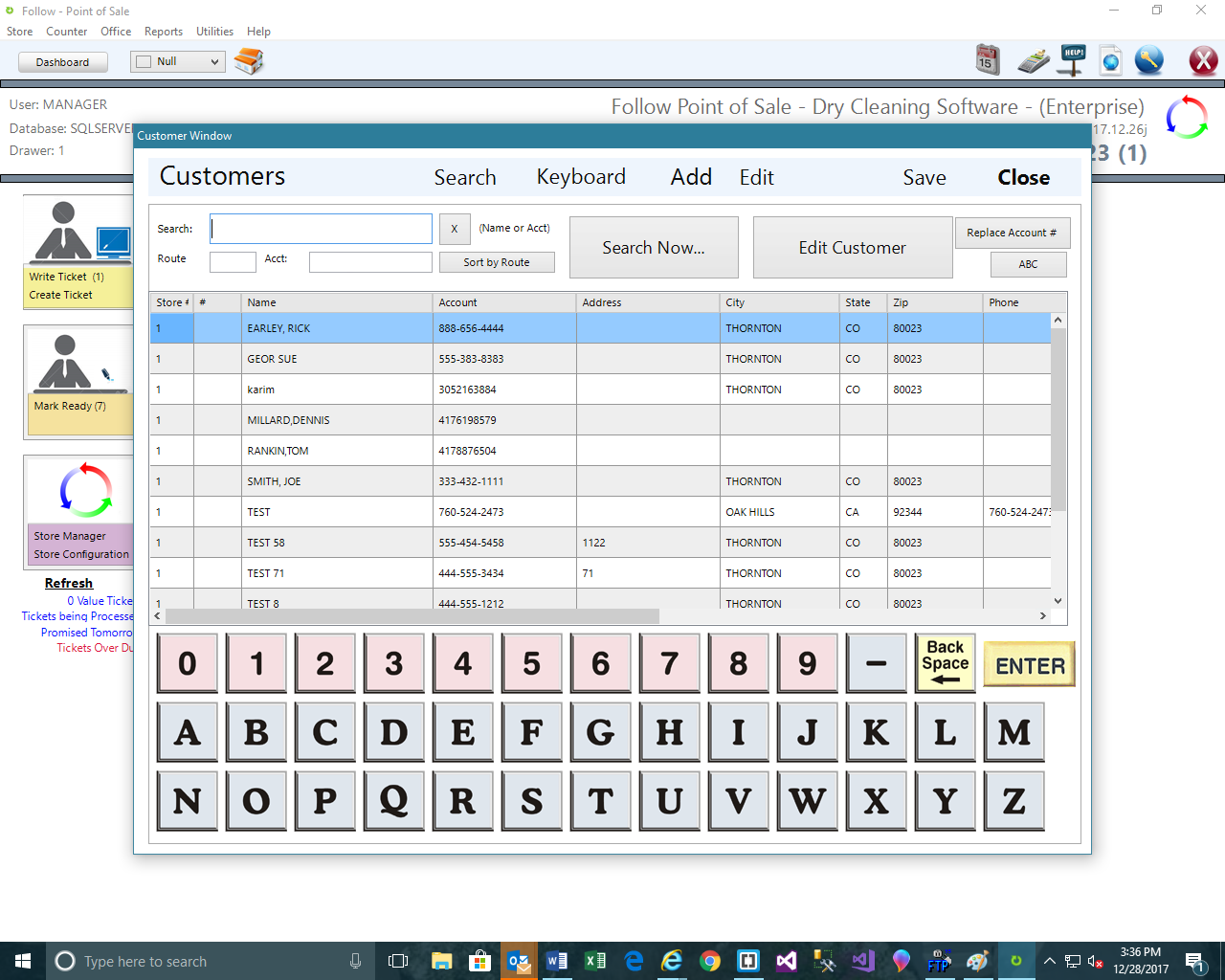Launch Microsoft Edge from the taskbar
Screen dimensions: 1225x980
click(x=634, y=961)
